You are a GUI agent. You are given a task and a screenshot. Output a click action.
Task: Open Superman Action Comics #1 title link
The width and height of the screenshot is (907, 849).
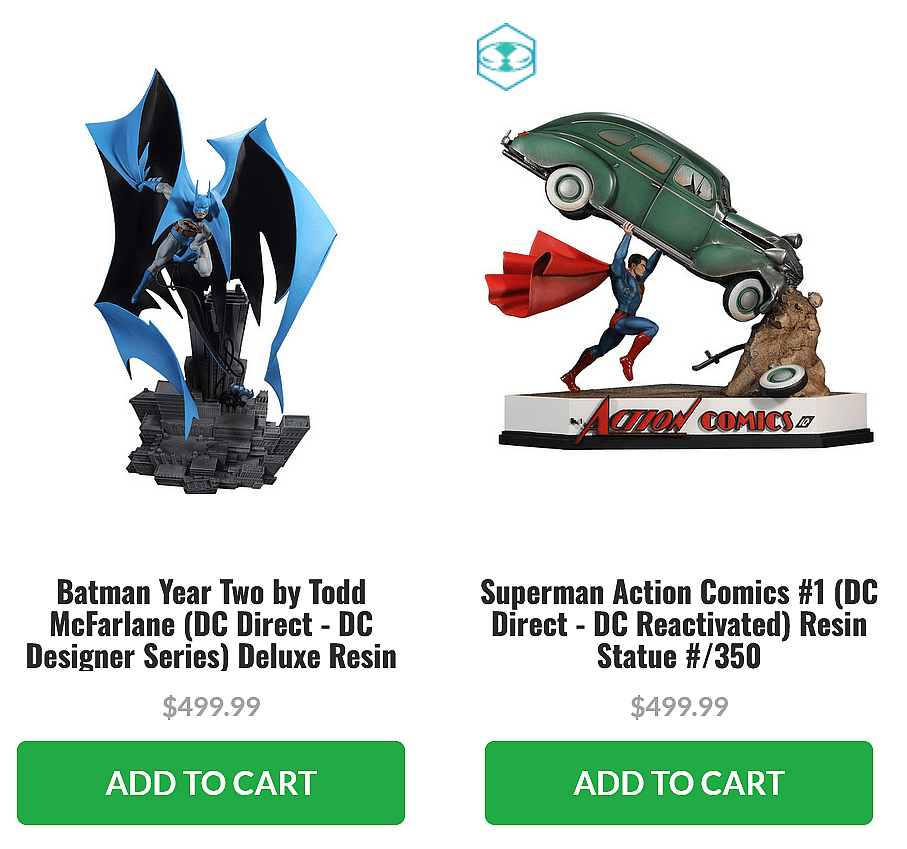(679, 624)
